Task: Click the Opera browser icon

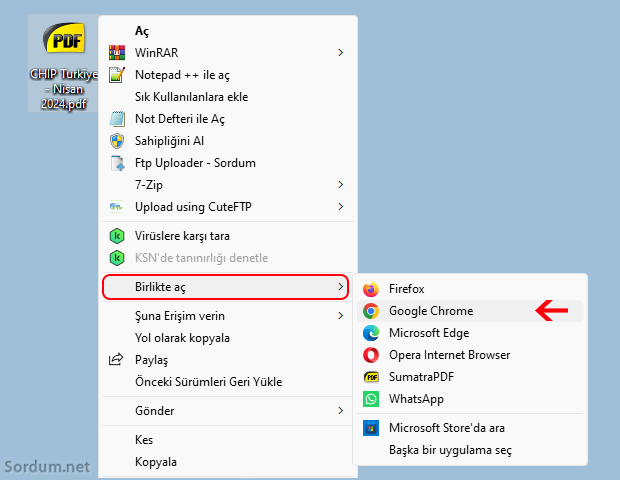Action: (371, 355)
